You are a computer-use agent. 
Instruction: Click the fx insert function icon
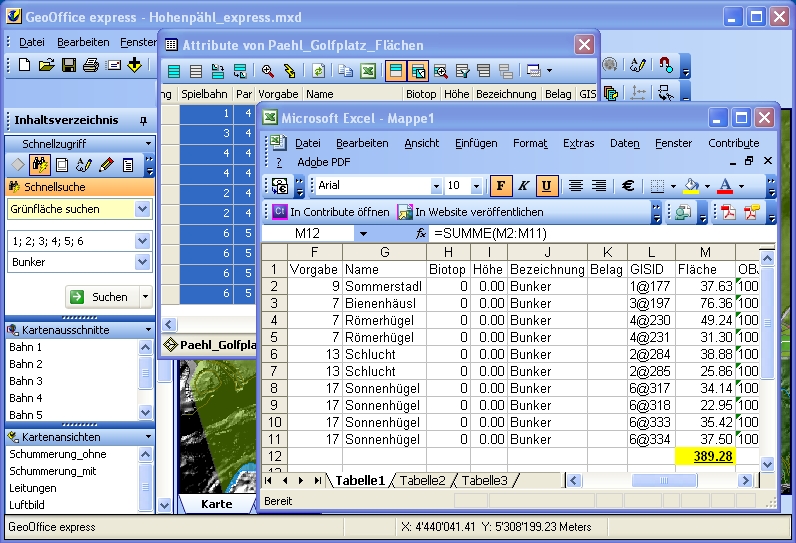tap(421, 233)
